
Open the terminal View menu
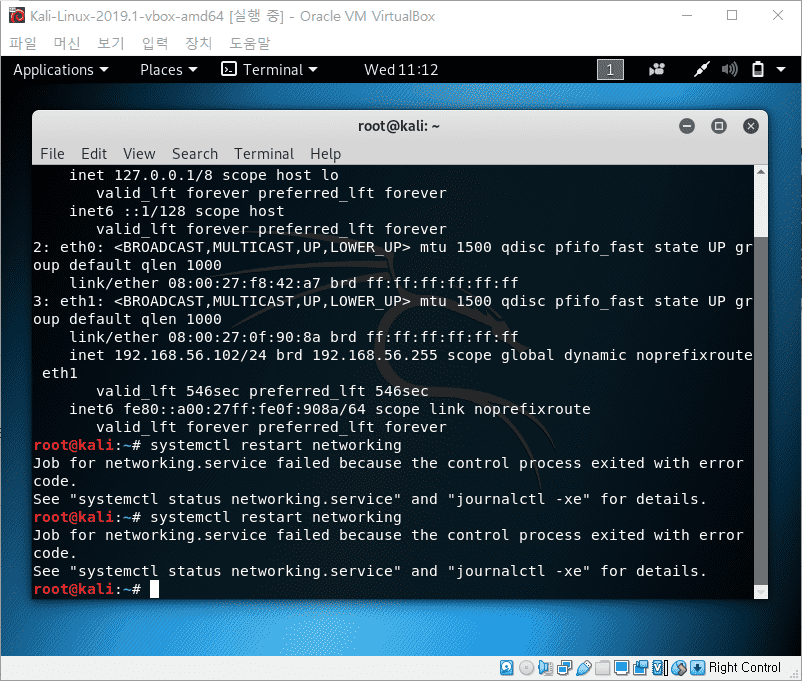(x=139, y=153)
